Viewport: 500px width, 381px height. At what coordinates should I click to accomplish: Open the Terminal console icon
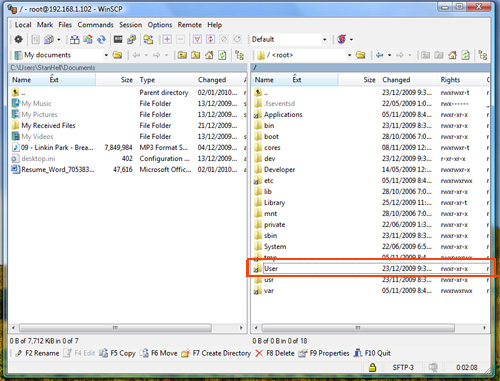[x=118, y=39]
